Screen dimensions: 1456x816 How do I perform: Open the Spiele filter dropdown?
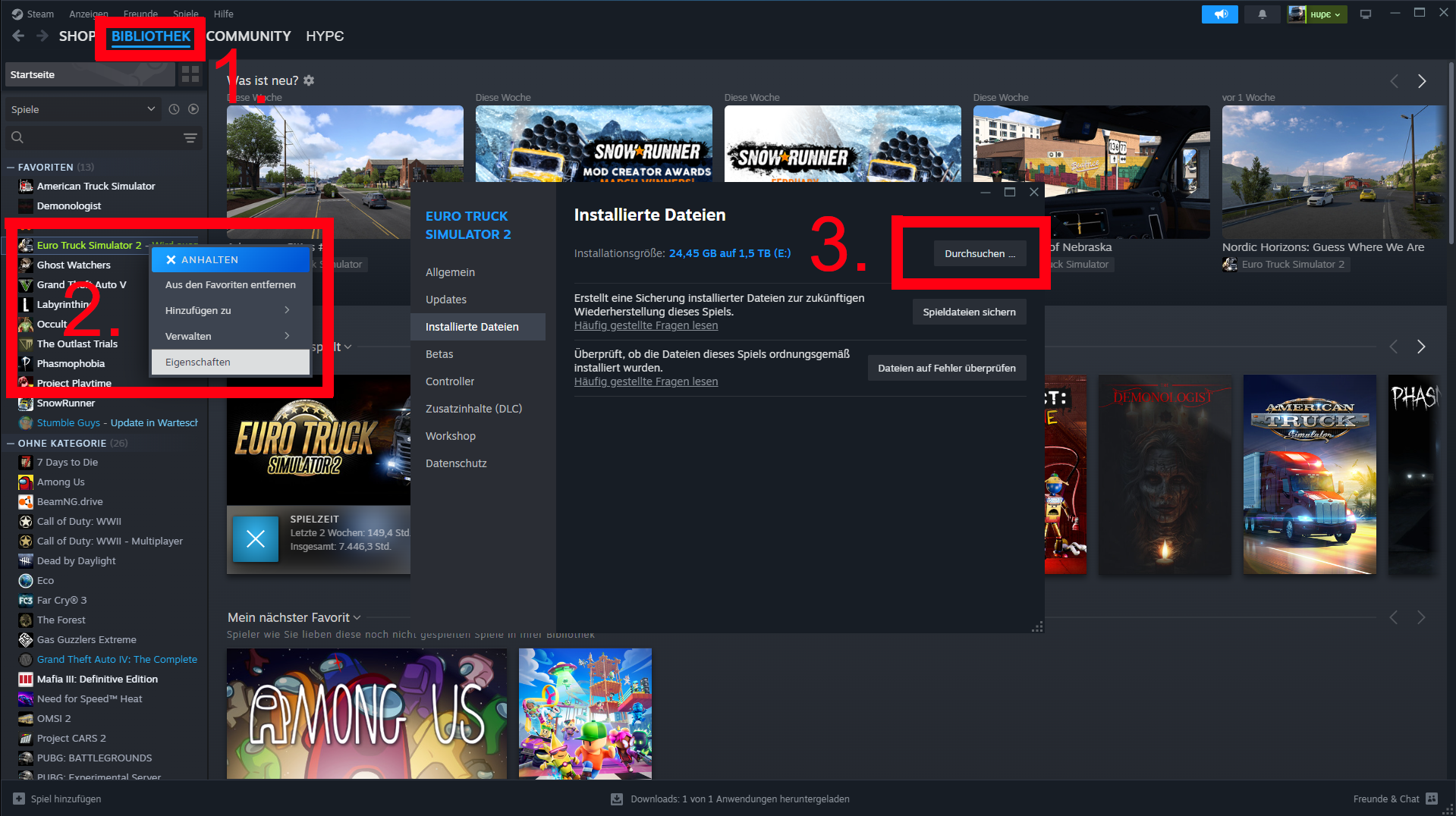[83, 109]
